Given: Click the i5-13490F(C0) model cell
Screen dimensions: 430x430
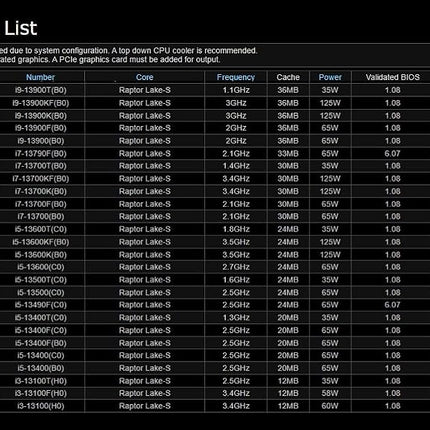Looking at the screenshot, I should coord(41,305).
